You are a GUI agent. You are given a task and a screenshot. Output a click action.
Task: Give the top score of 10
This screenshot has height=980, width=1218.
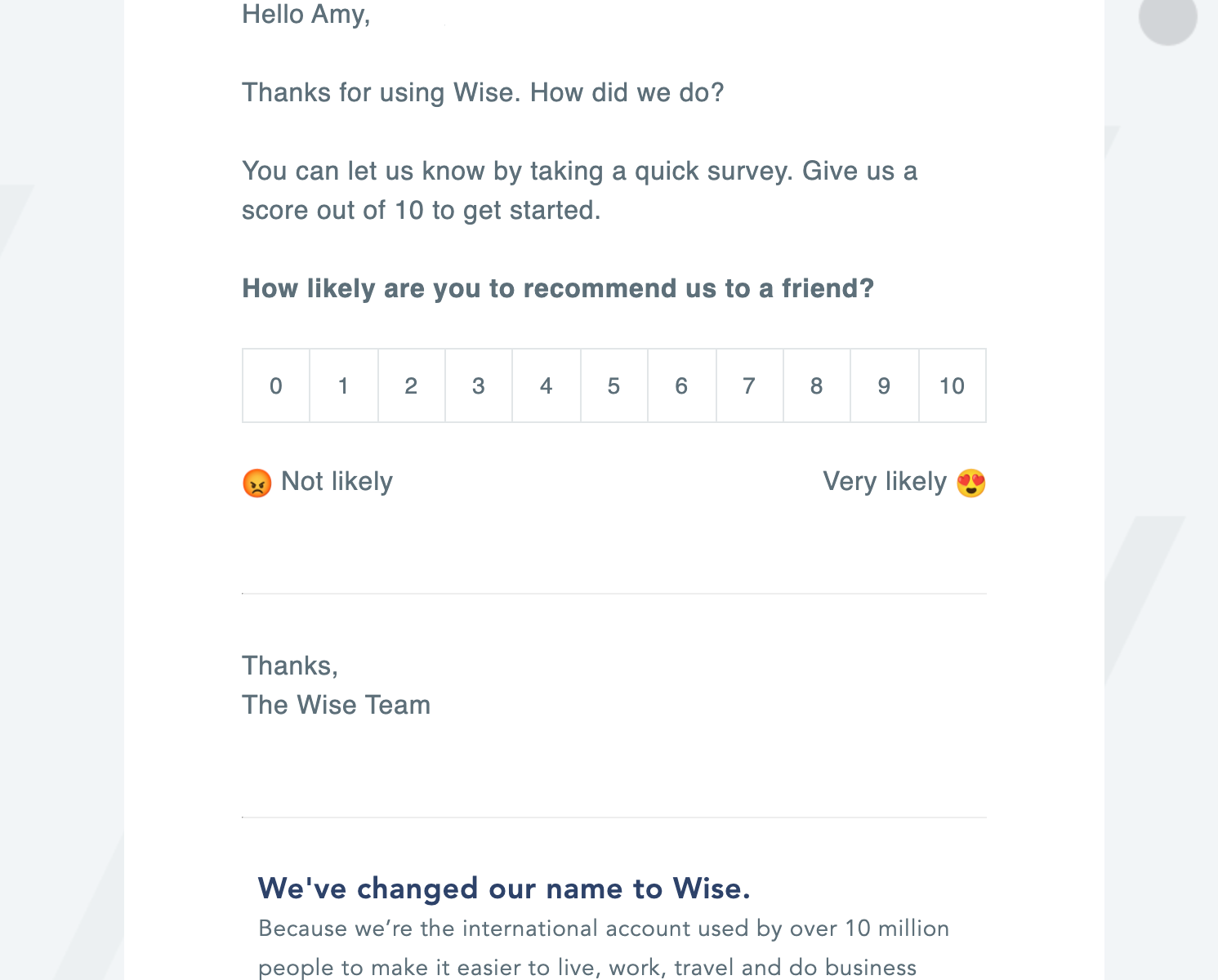953,385
